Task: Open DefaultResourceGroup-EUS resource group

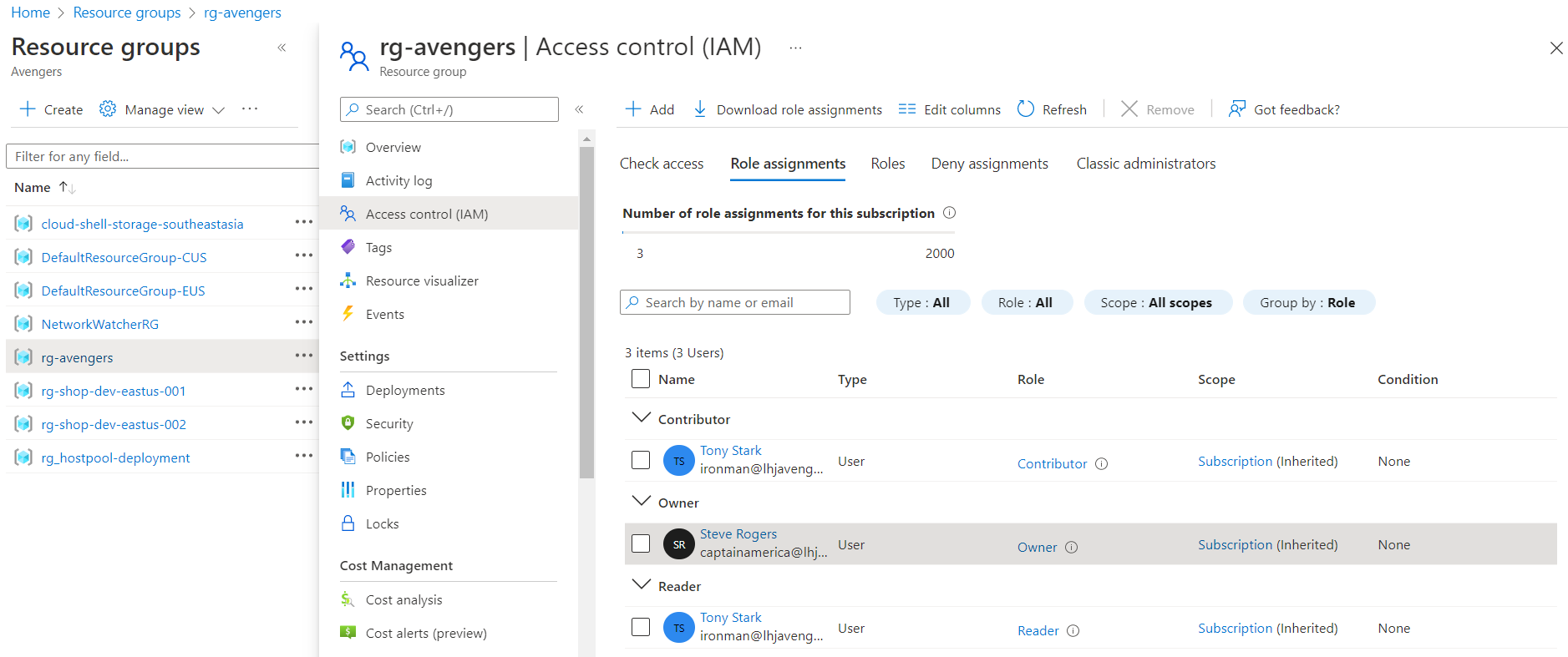Action: point(123,291)
